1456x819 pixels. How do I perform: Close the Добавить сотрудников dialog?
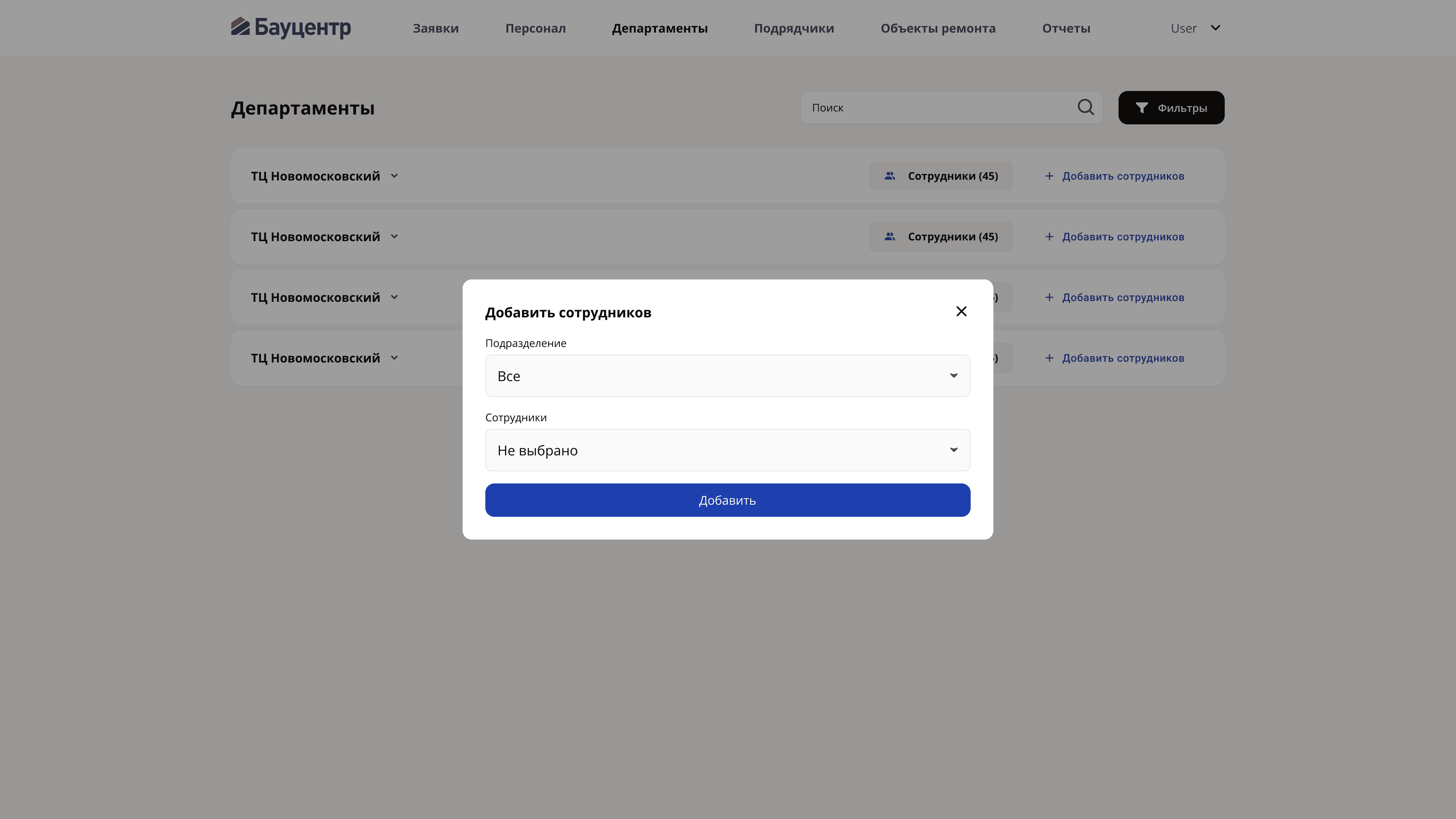pyautogui.click(x=961, y=311)
